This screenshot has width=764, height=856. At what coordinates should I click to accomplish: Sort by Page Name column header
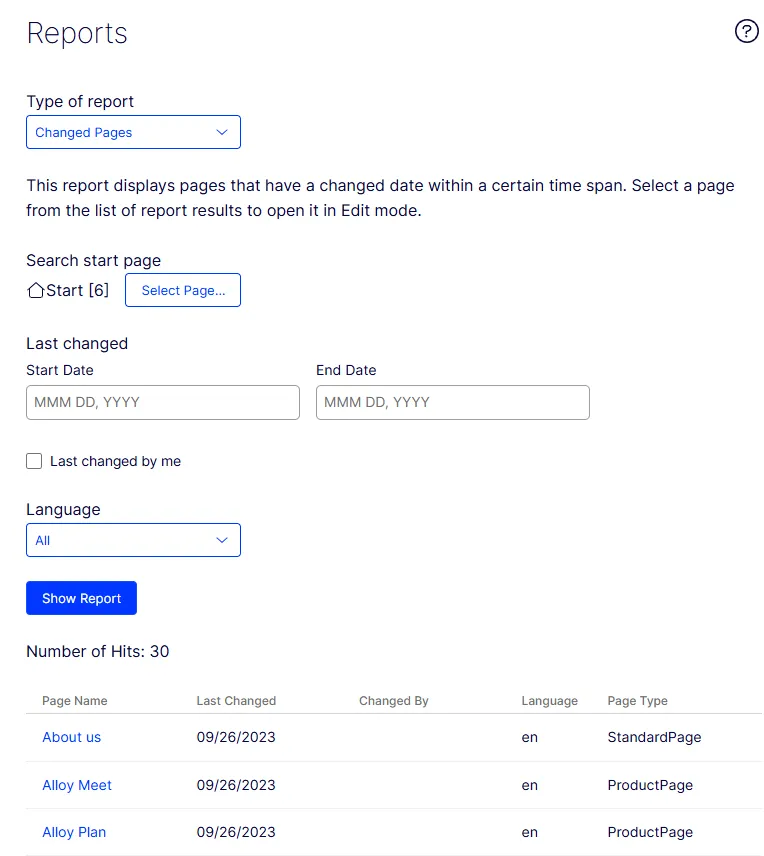click(75, 700)
